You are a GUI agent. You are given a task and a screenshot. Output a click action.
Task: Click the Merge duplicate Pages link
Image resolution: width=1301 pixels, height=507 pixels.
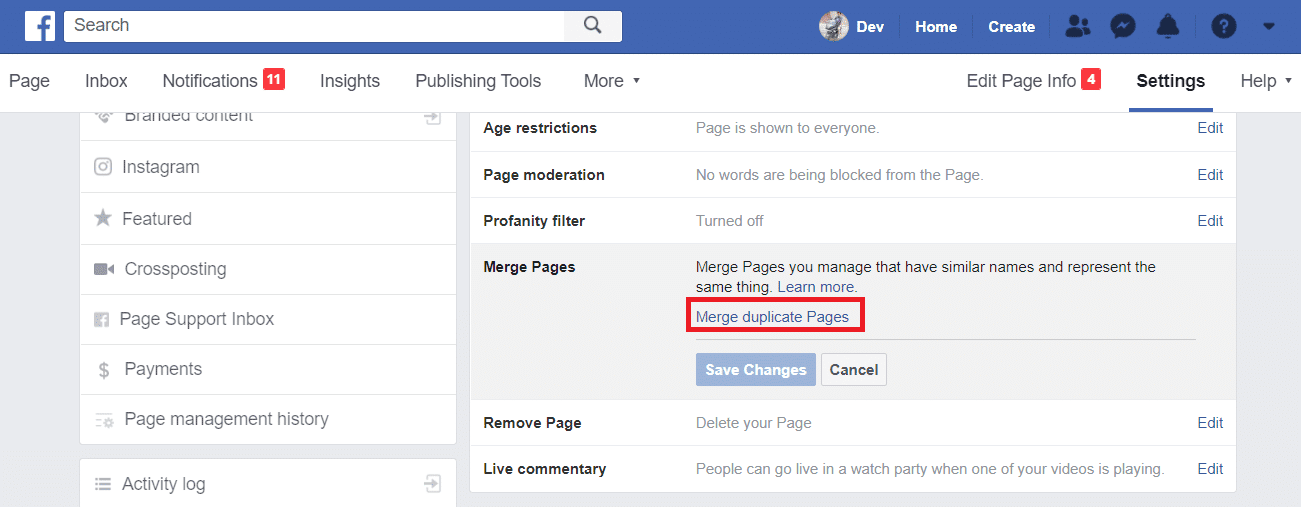772,317
